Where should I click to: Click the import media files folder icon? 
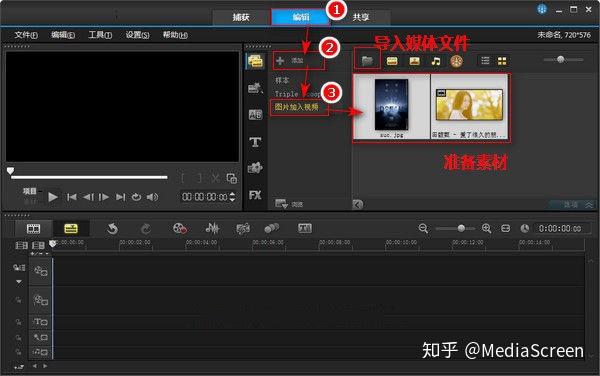(x=367, y=61)
